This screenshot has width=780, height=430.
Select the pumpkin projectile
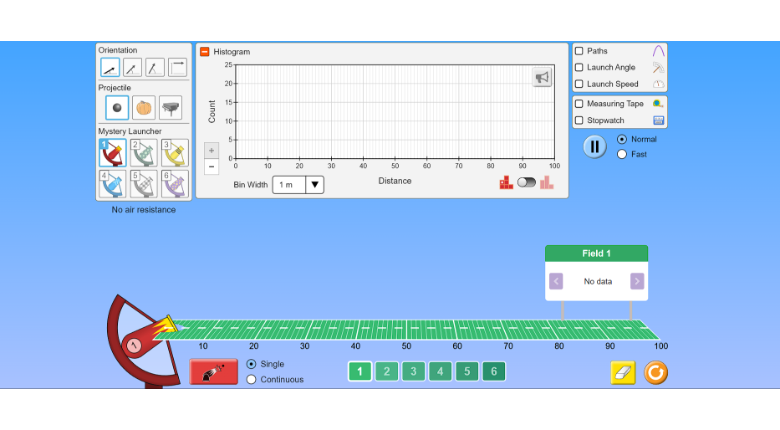coord(143,108)
